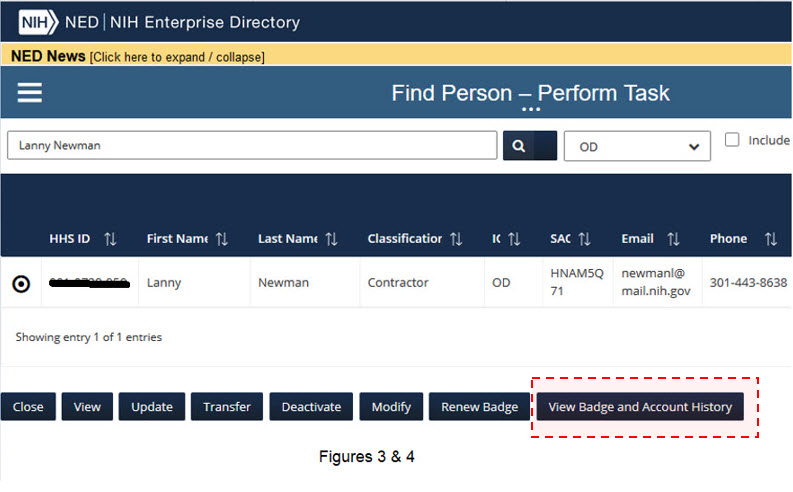The width and height of the screenshot is (793, 492).
Task: Select the Lanny Newman row radio button
Action: tap(21, 284)
